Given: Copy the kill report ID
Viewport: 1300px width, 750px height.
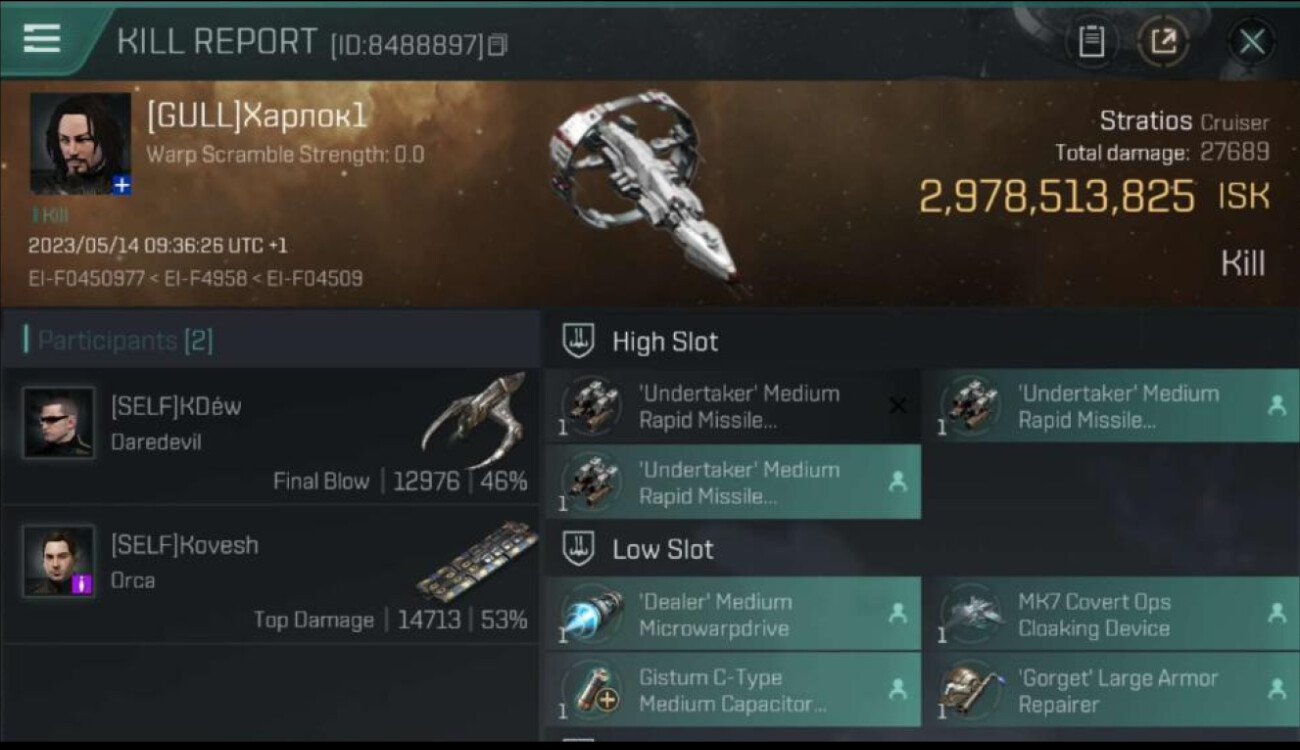Looking at the screenshot, I should tap(498, 45).
